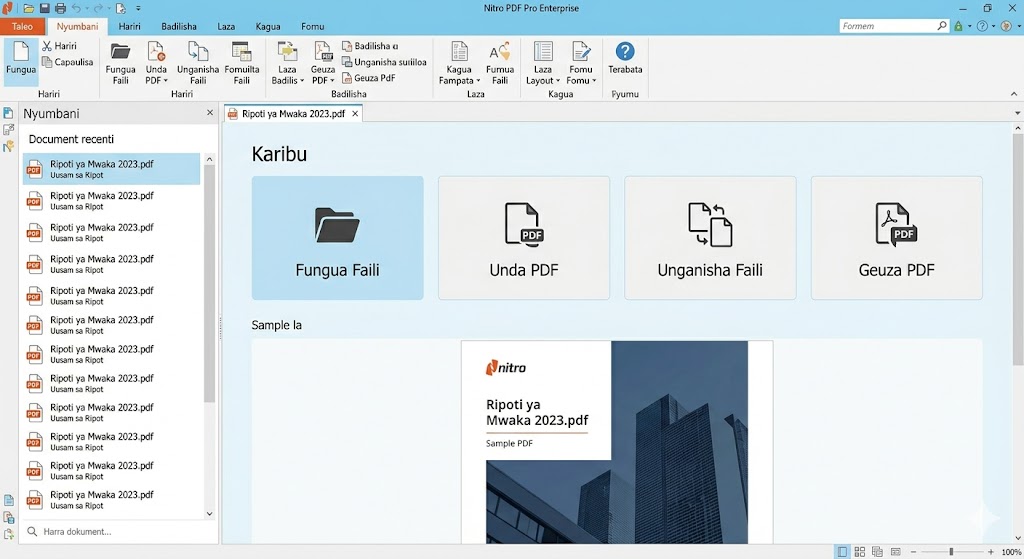Viewport: 1024px width, 559px height.
Task: Click the Print icon in quick access toolbar
Action: (x=60, y=8)
